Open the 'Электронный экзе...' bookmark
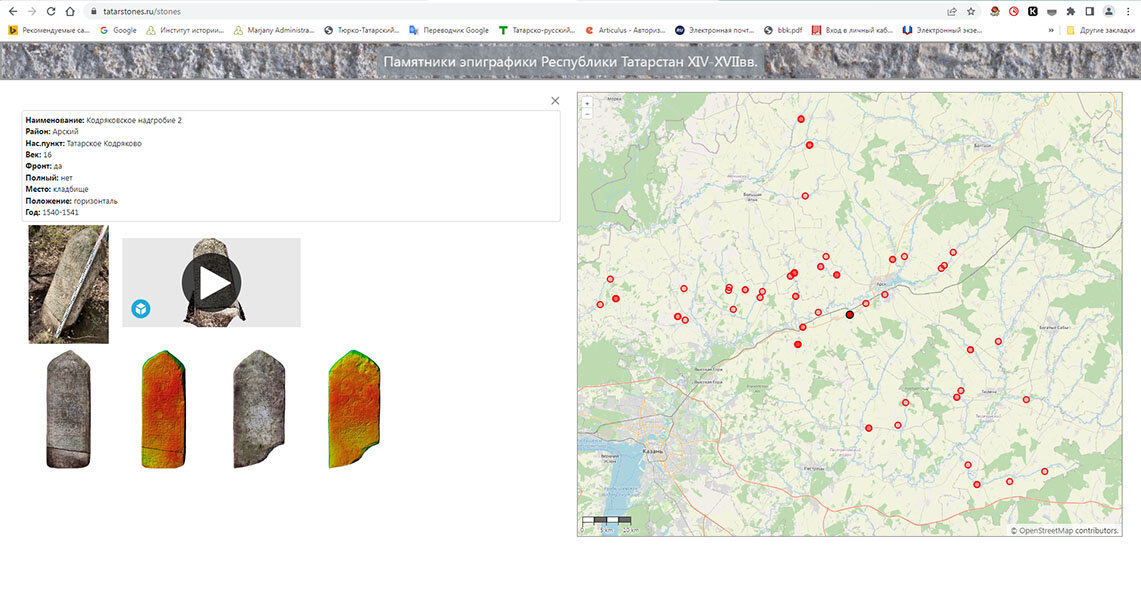 [942, 31]
